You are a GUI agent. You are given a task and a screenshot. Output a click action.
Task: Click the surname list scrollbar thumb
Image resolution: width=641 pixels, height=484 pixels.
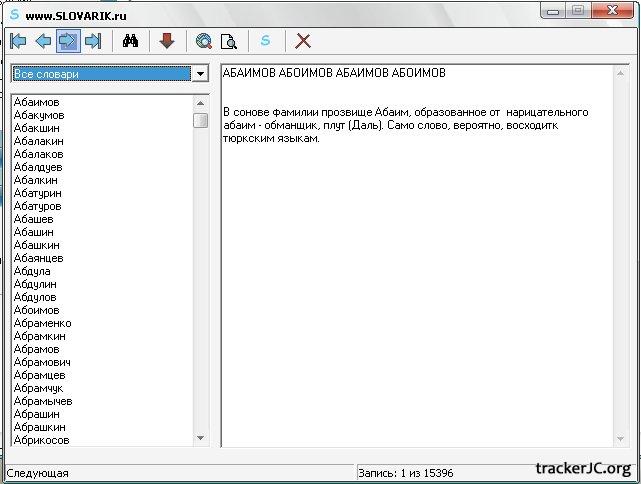click(x=200, y=121)
